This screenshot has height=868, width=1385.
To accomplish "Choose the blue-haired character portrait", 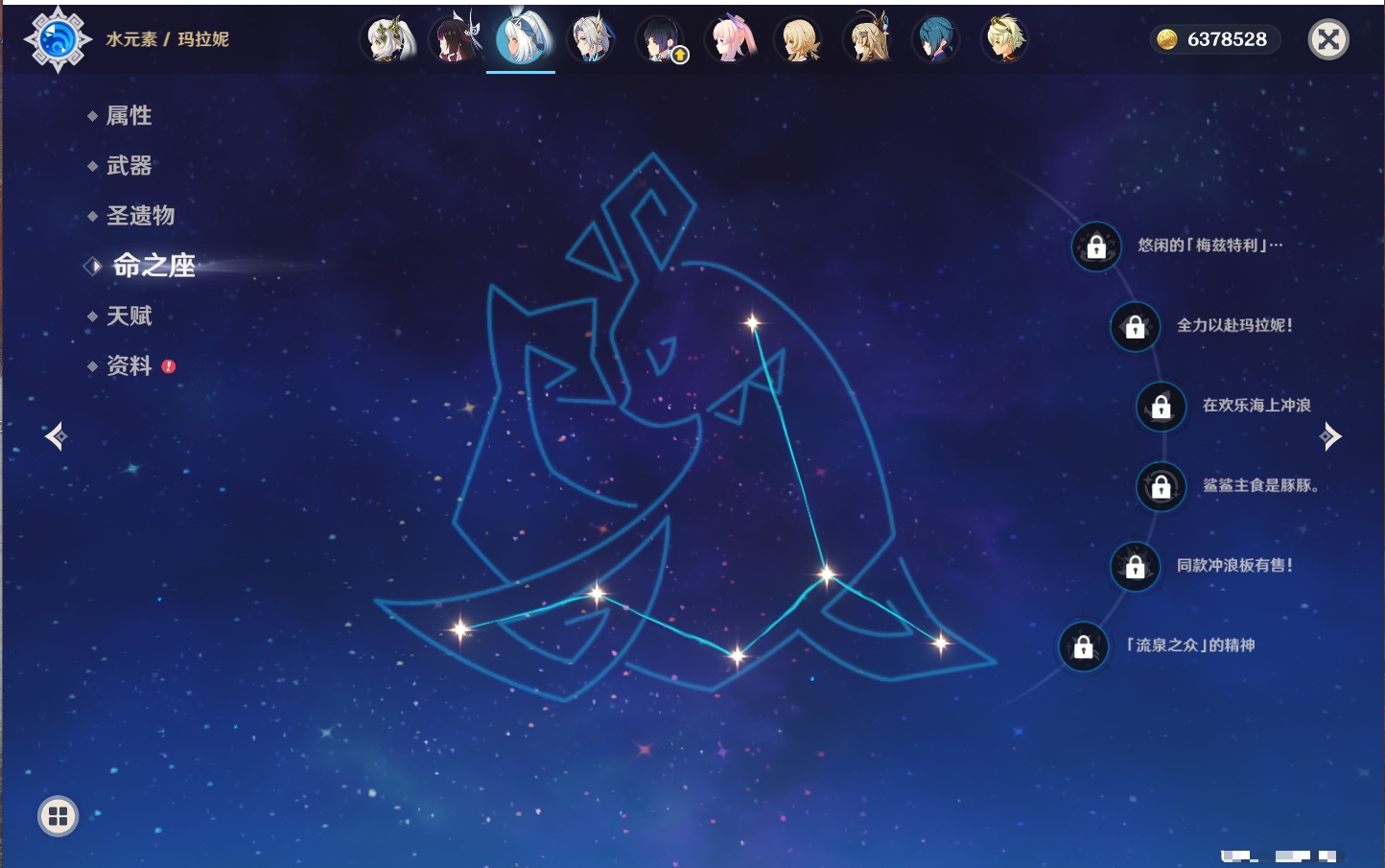I will point(935,40).
